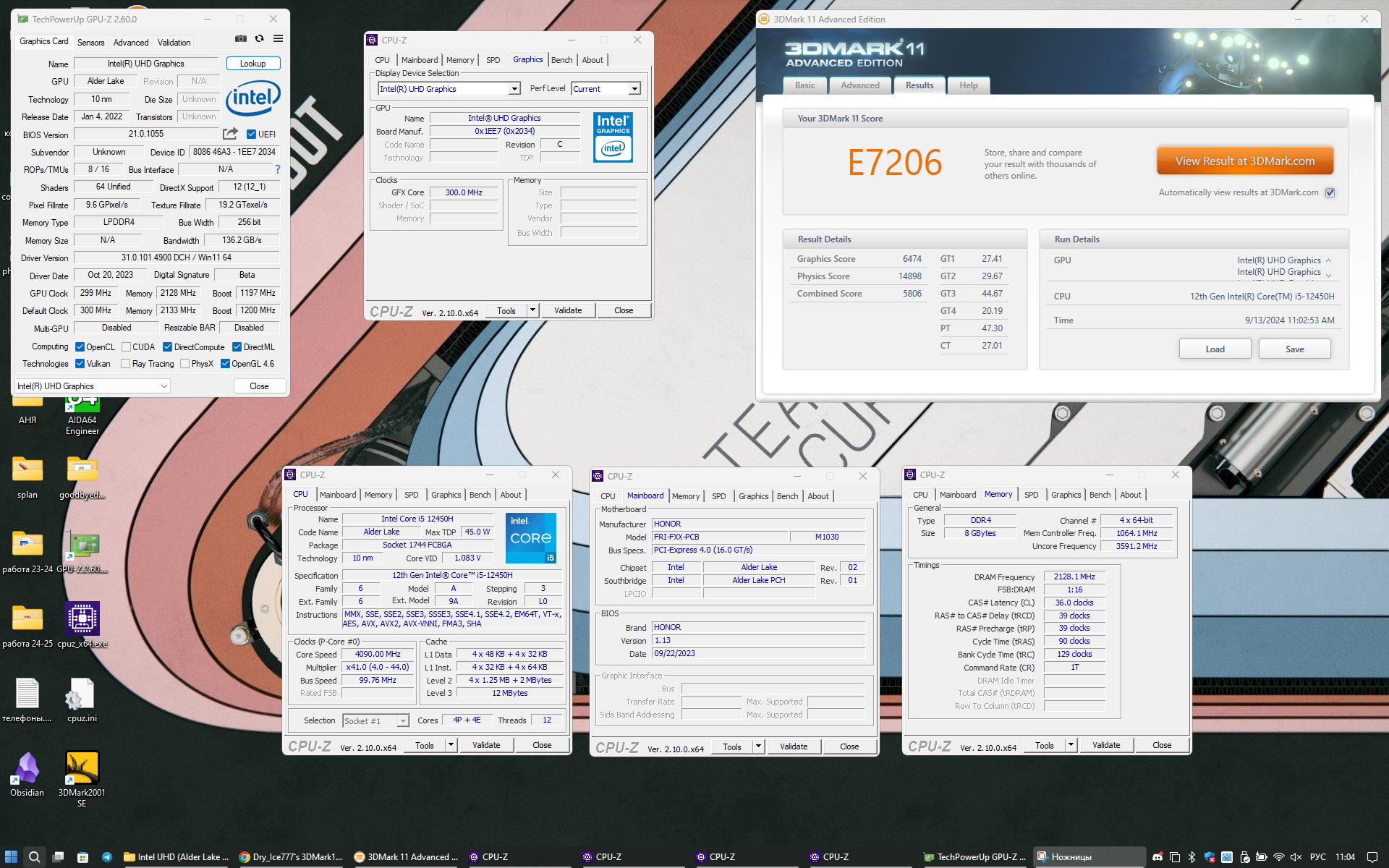Toggle the OpenGL 4.6 checkbox
Image resolution: width=1389 pixels, height=868 pixels.
coord(225,364)
